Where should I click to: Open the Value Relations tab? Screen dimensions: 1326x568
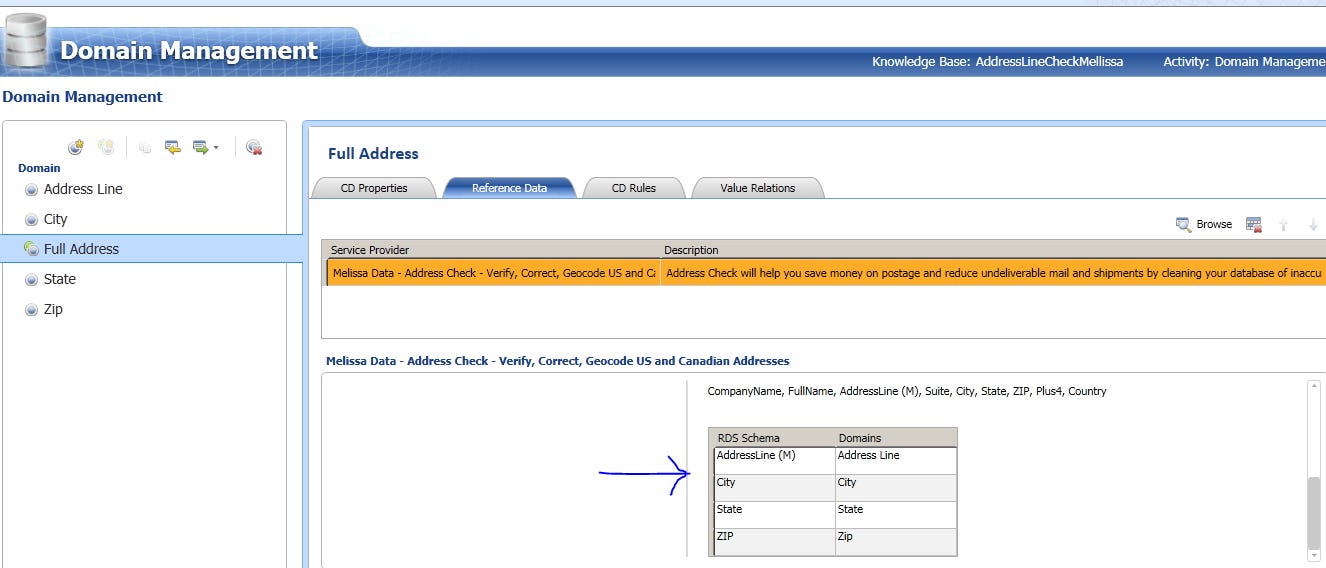758,188
